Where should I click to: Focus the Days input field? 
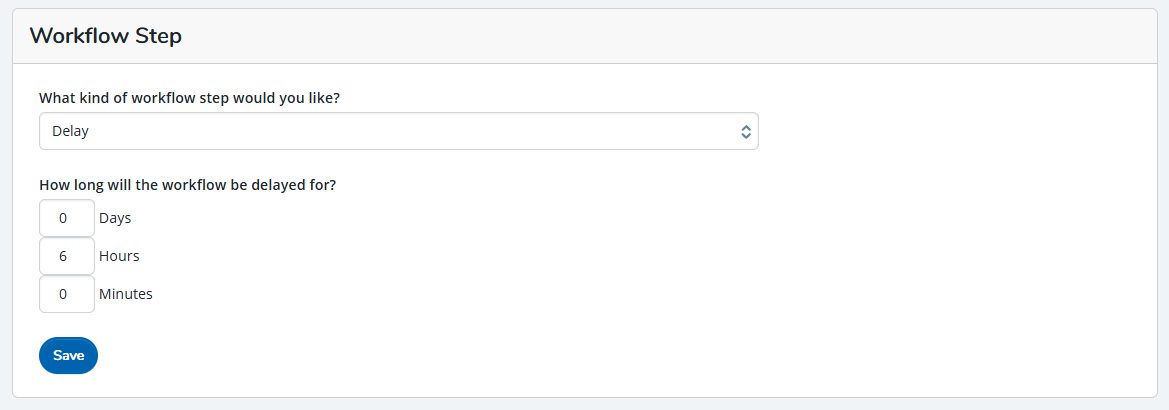66,218
